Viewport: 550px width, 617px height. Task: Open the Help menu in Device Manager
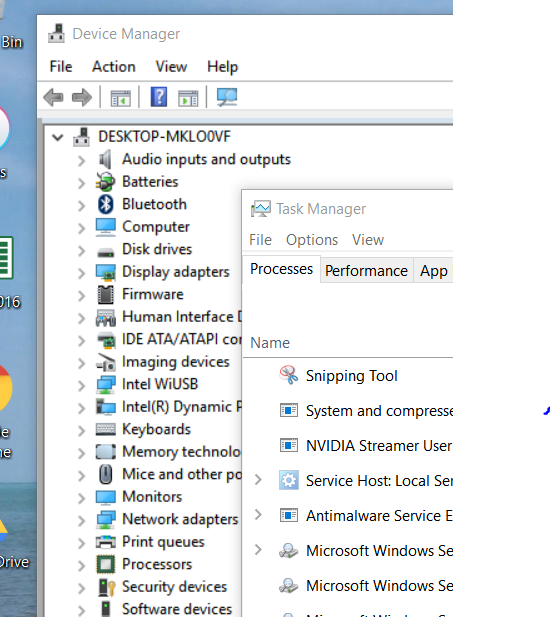coord(223,67)
